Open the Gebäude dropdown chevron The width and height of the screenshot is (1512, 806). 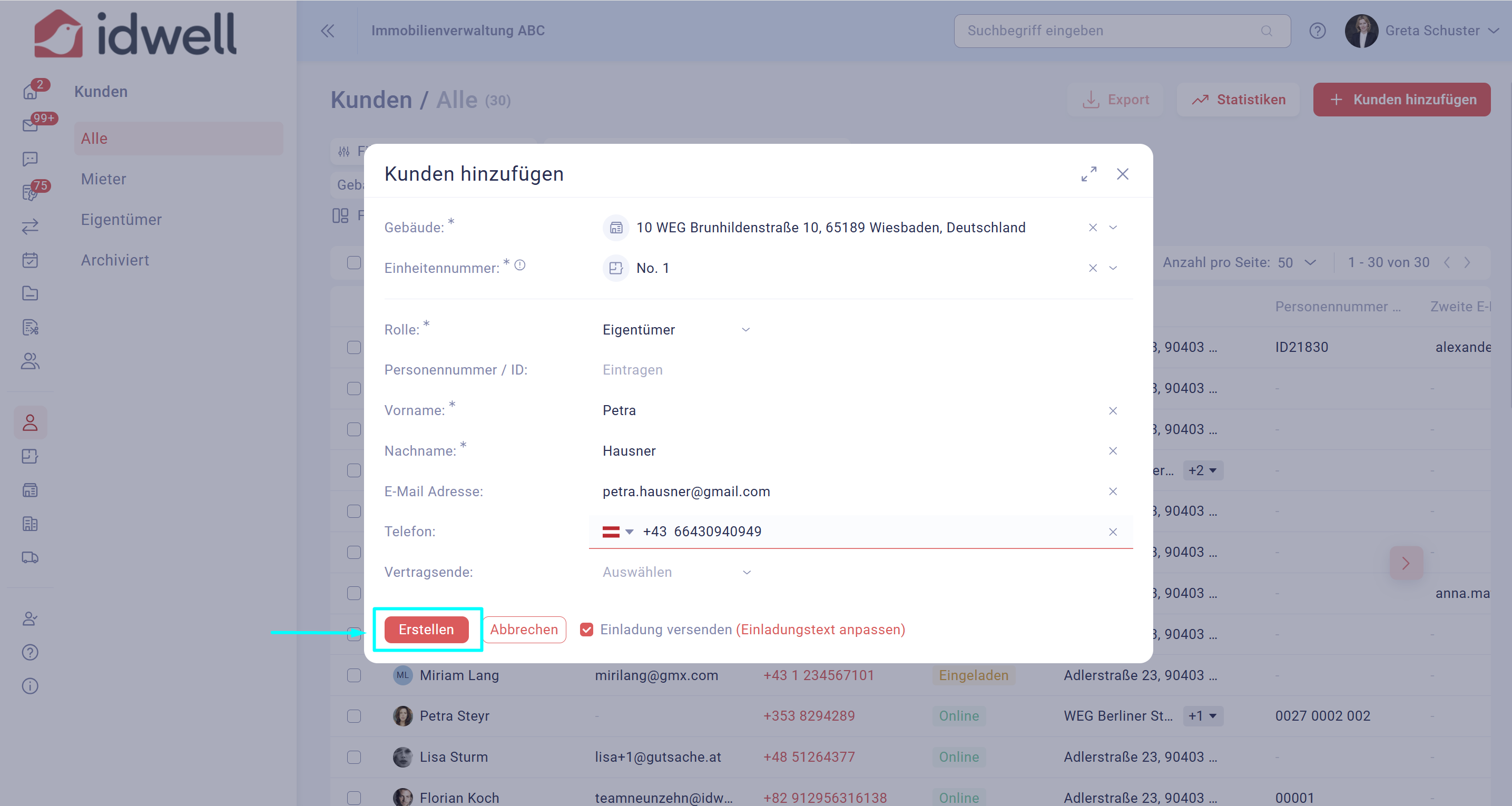click(x=1112, y=228)
